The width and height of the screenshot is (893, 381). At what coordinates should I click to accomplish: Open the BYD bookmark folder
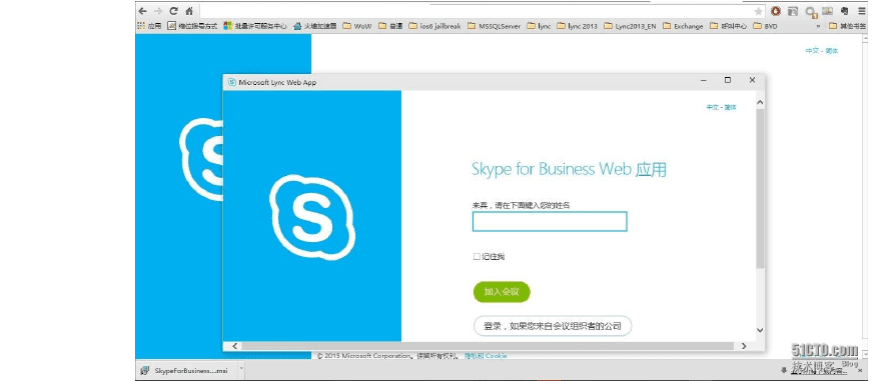tap(765, 26)
